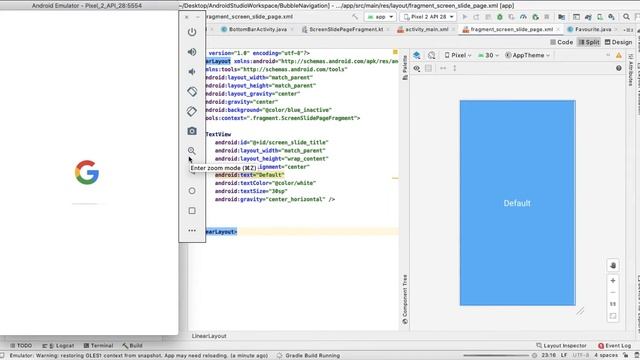Open the Pixel preview device dropdown
The height and width of the screenshot is (360, 640).
[x=458, y=55]
